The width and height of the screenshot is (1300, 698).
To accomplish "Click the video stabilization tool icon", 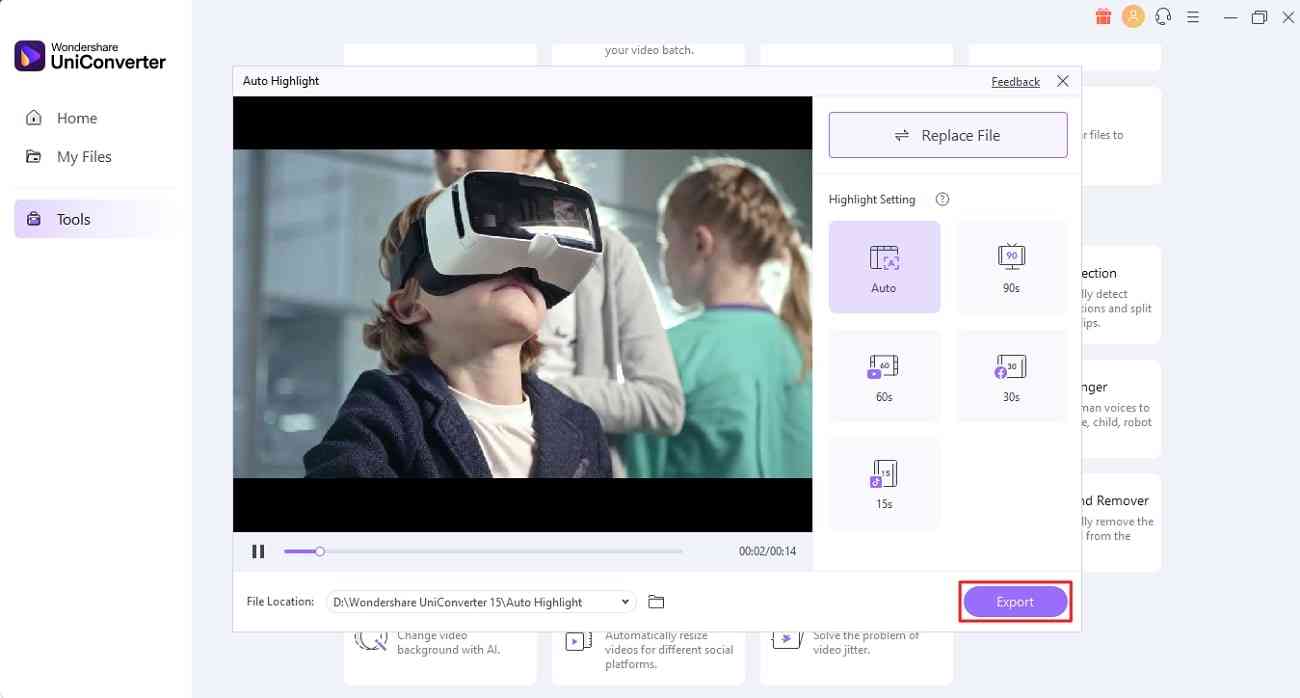I will [x=787, y=639].
